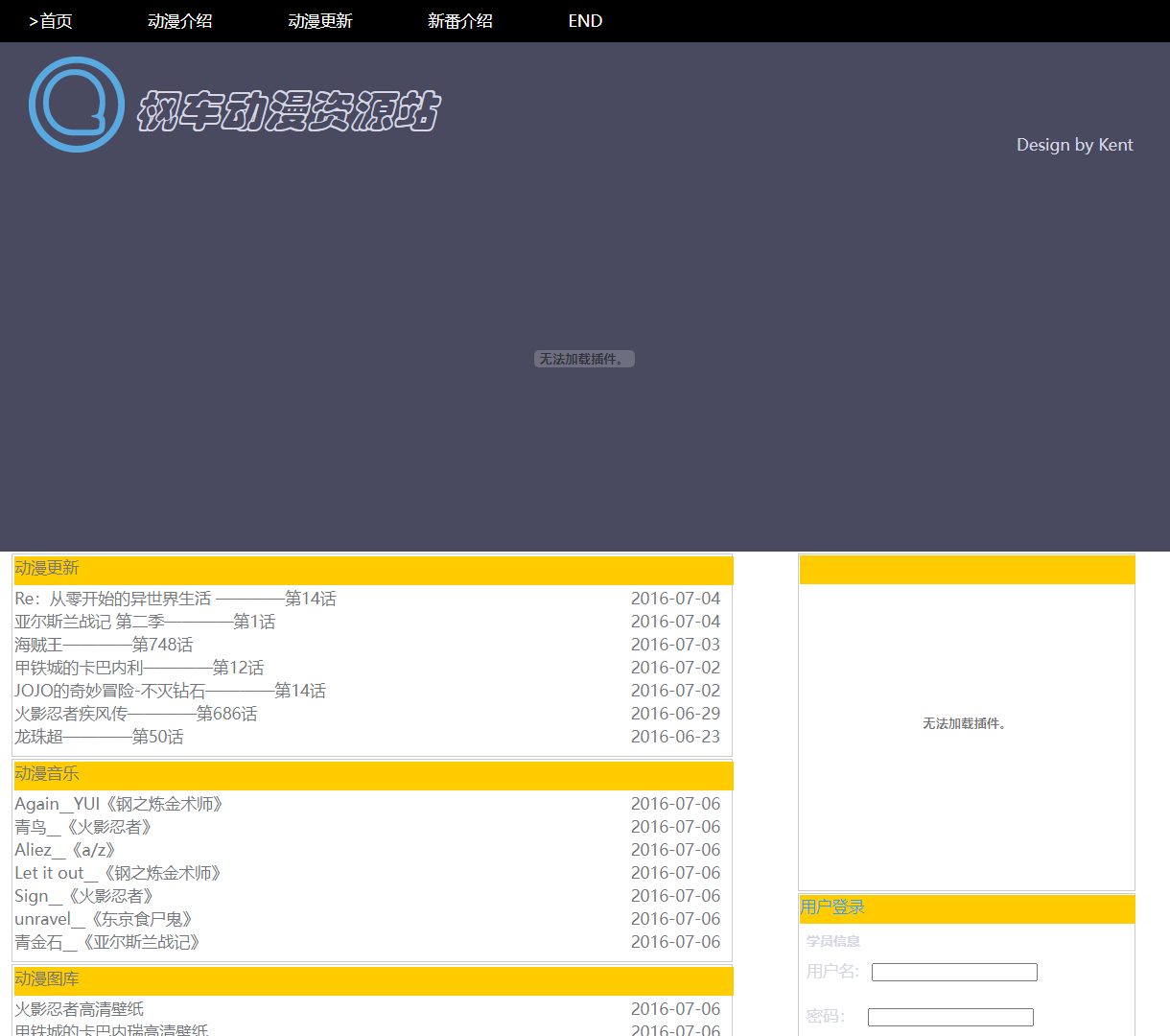The height and width of the screenshot is (1036, 1170).
Task: Click the 用户名 input field
Action: coord(954,973)
